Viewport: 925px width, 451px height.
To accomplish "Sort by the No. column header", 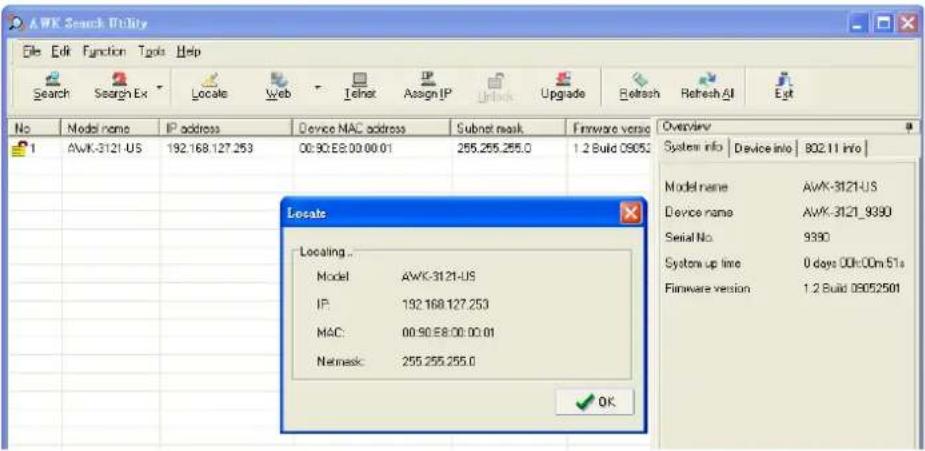I will (x=34, y=128).
